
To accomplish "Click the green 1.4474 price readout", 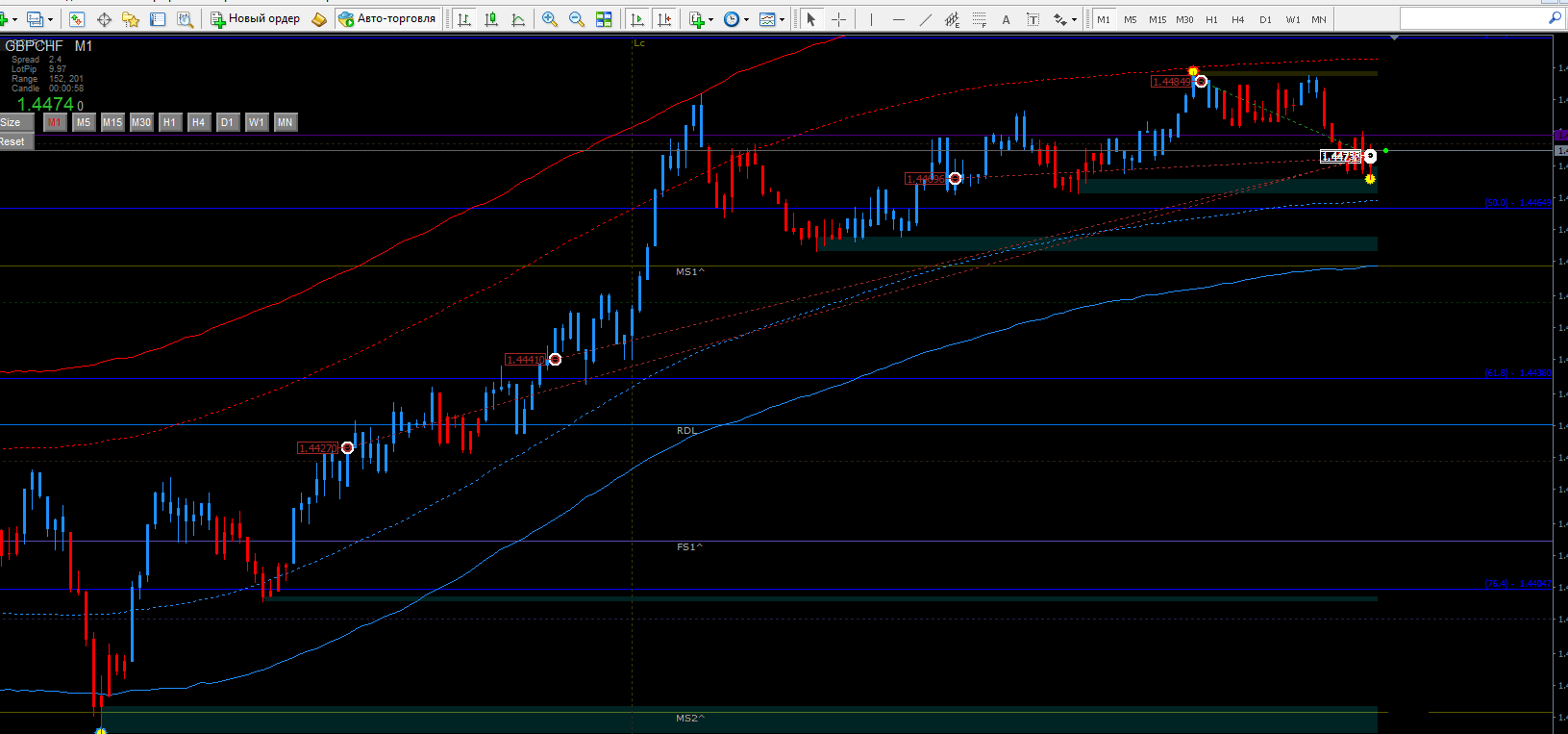I will pyautogui.click(x=45, y=104).
